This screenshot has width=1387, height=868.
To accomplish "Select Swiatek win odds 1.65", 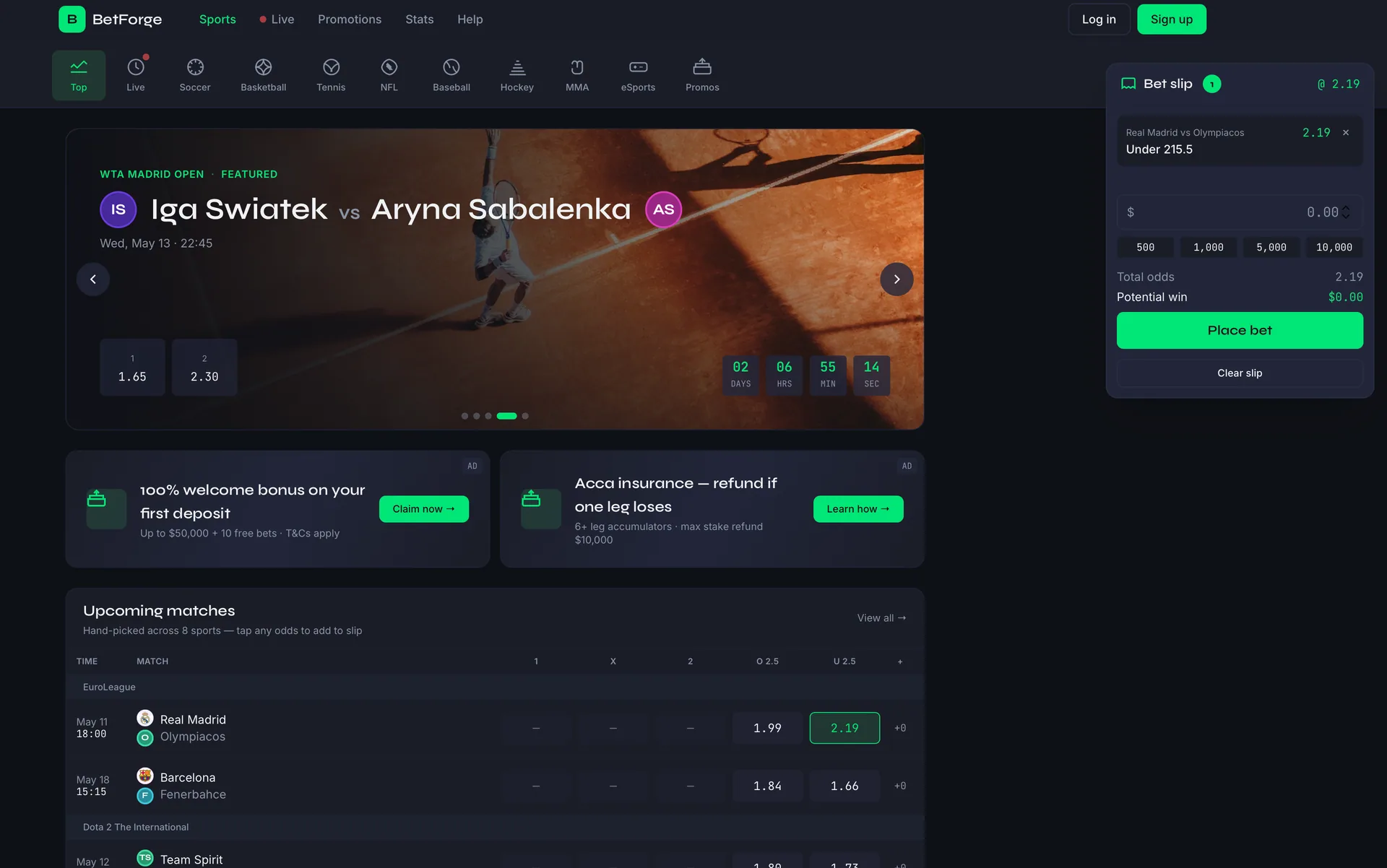I will (132, 368).
